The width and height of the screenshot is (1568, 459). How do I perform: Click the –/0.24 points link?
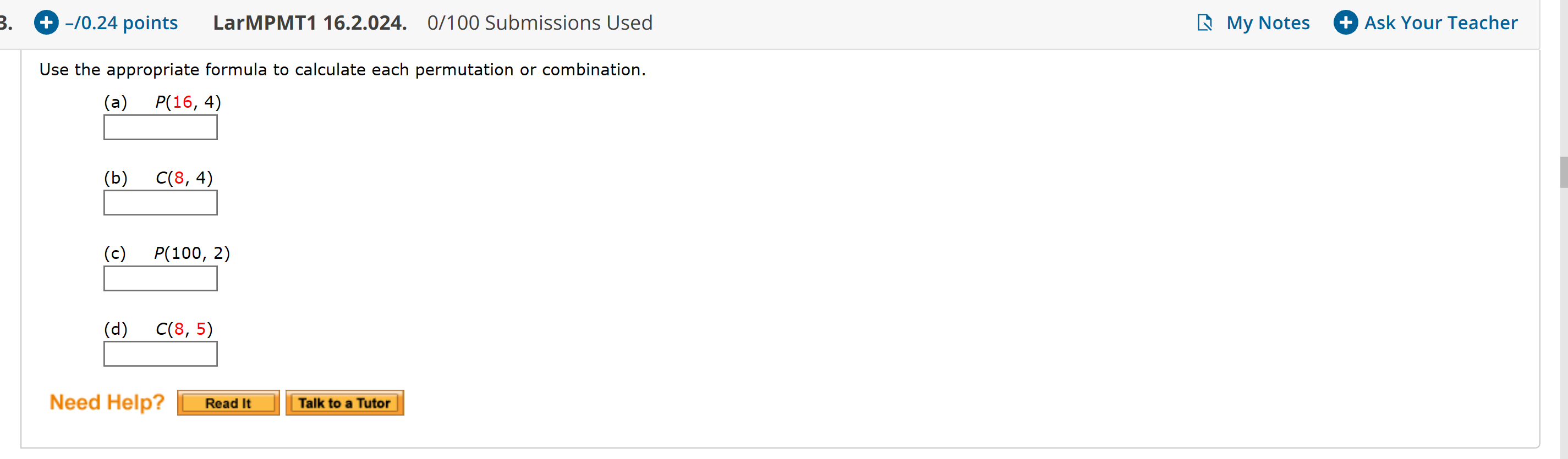(x=121, y=23)
